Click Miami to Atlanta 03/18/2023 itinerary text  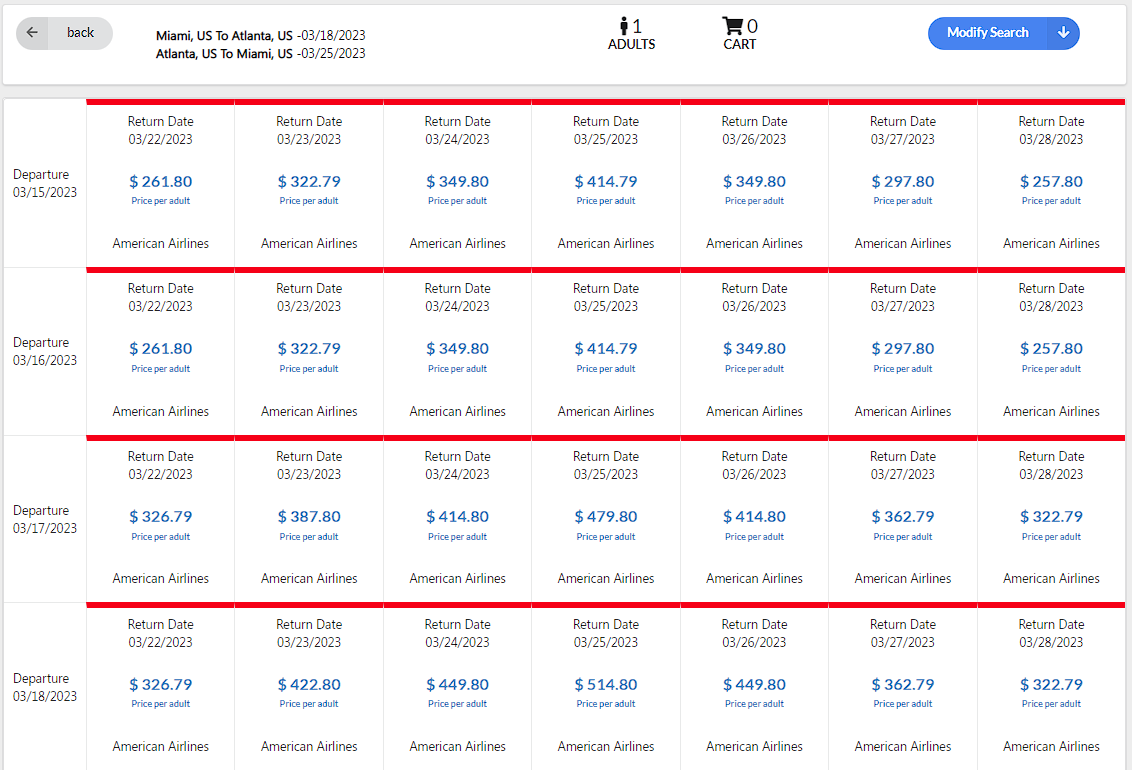(x=261, y=35)
